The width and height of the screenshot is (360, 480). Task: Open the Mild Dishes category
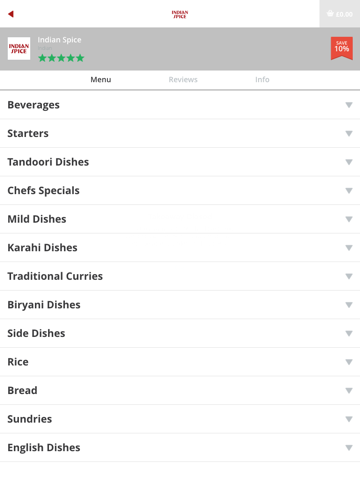click(180, 219)
